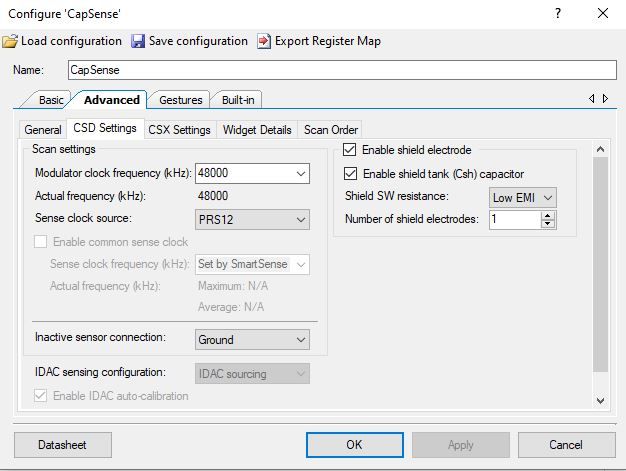Open the Scan Order sub-tab

[x=331, y=130]
